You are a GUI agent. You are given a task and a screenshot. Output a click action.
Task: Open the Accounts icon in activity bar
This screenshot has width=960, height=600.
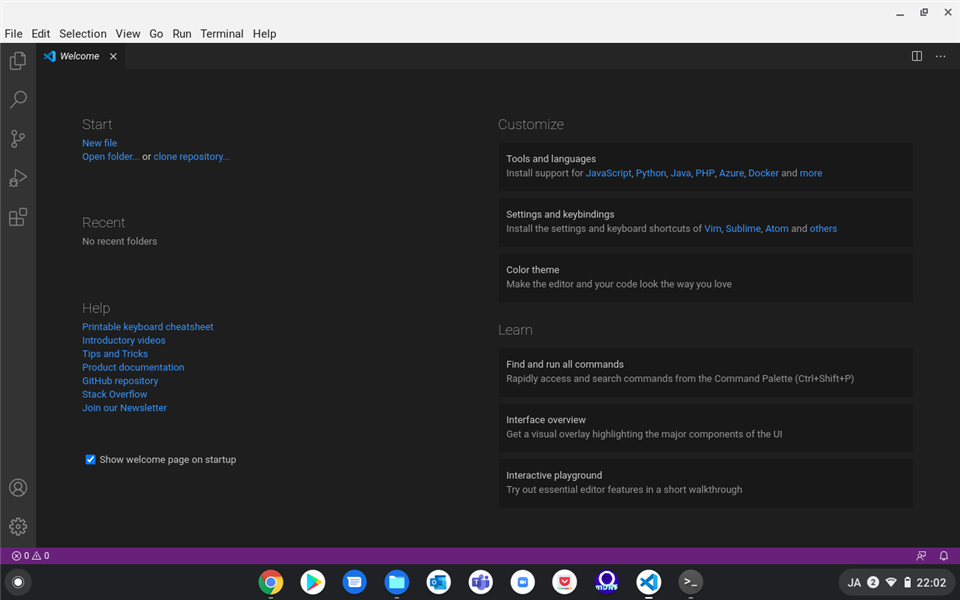tap(18, 487)
